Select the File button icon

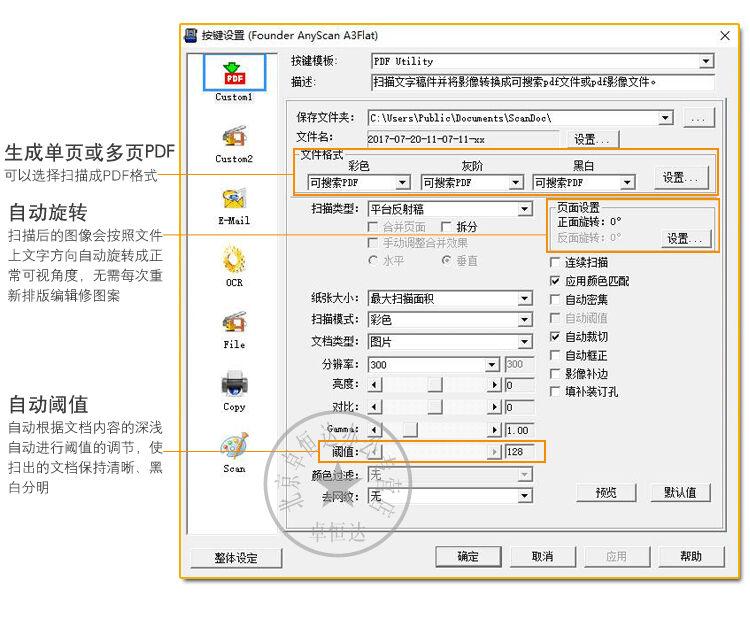(x=234, y=323)
